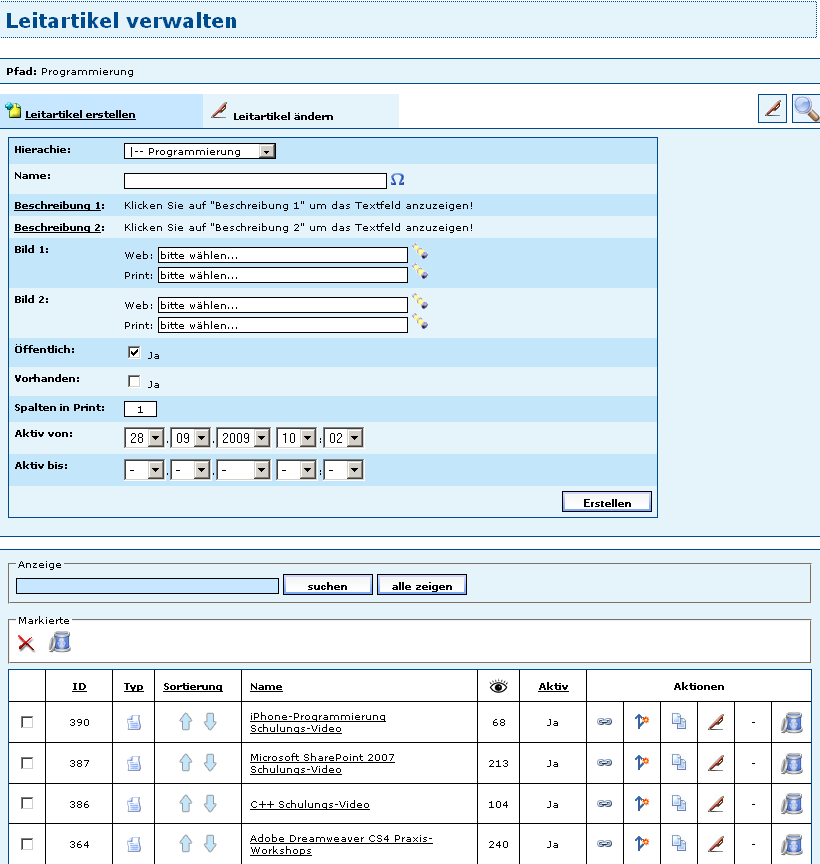Move iPhone-Programmierung entry down with arrow
Viewport: 820px width, 864px height.
click(x=210, y=722)
